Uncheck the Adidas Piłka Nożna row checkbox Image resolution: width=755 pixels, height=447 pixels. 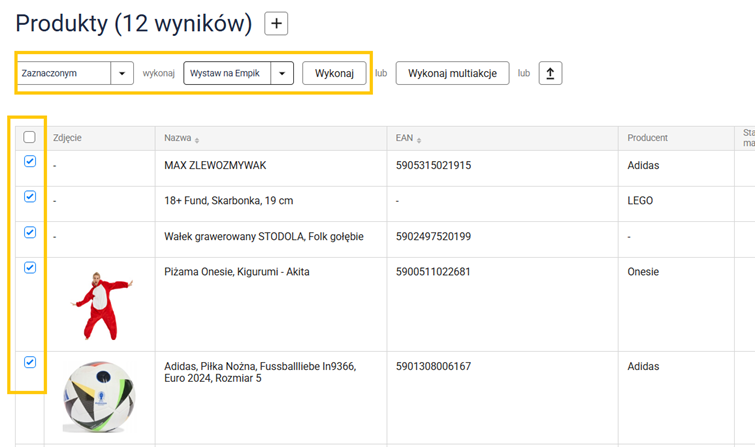pos(29,362)
